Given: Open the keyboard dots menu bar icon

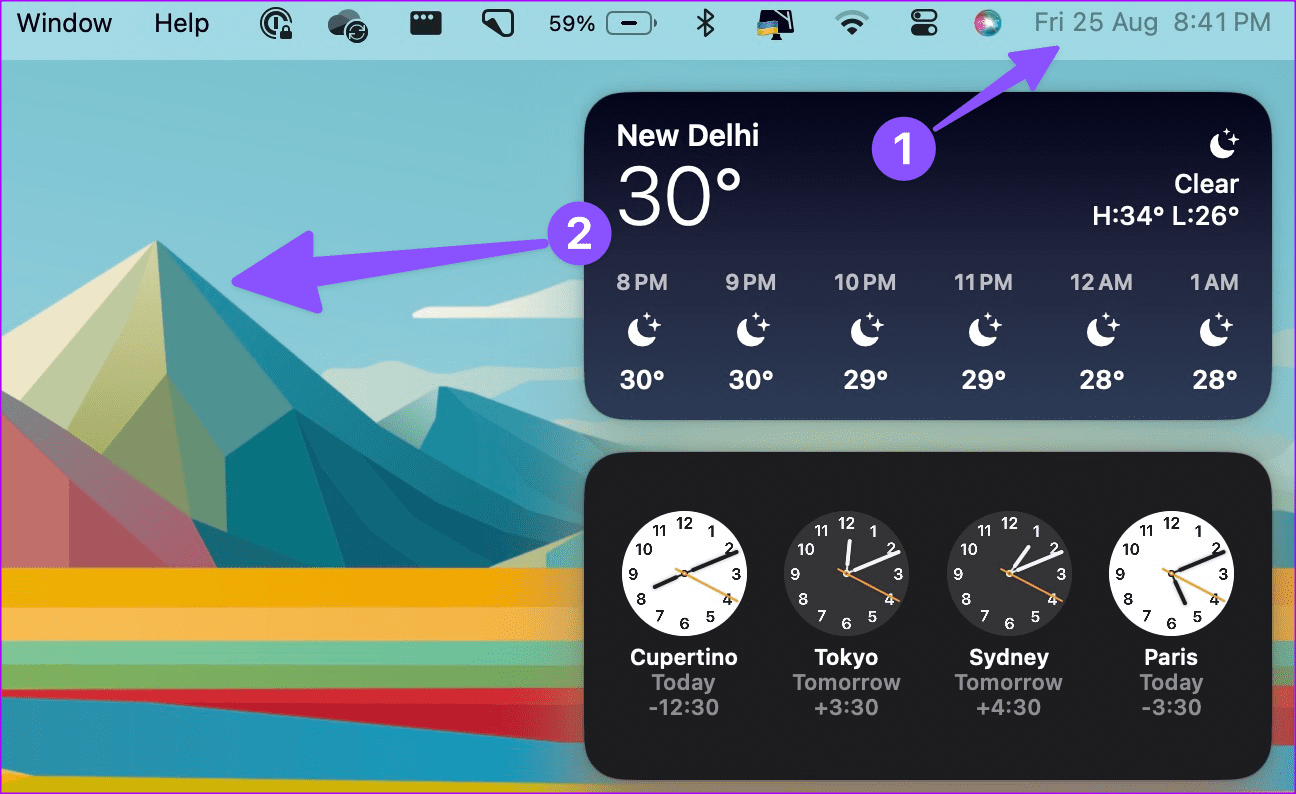Looking at the screenshot, I should [425, 22].
